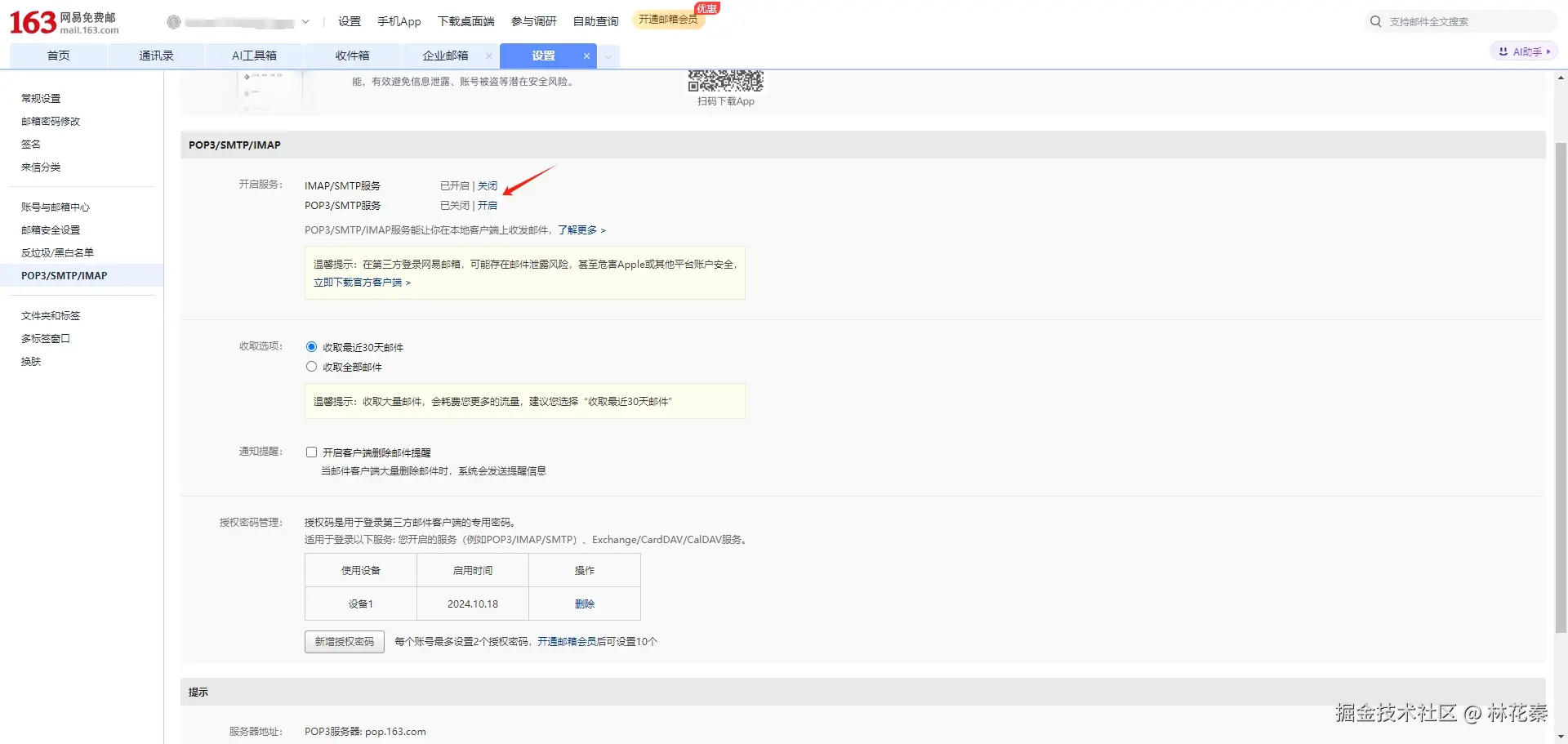Enable POP3/SMTP by clicking 开启
1568x744 pixels.
(488, 205)
